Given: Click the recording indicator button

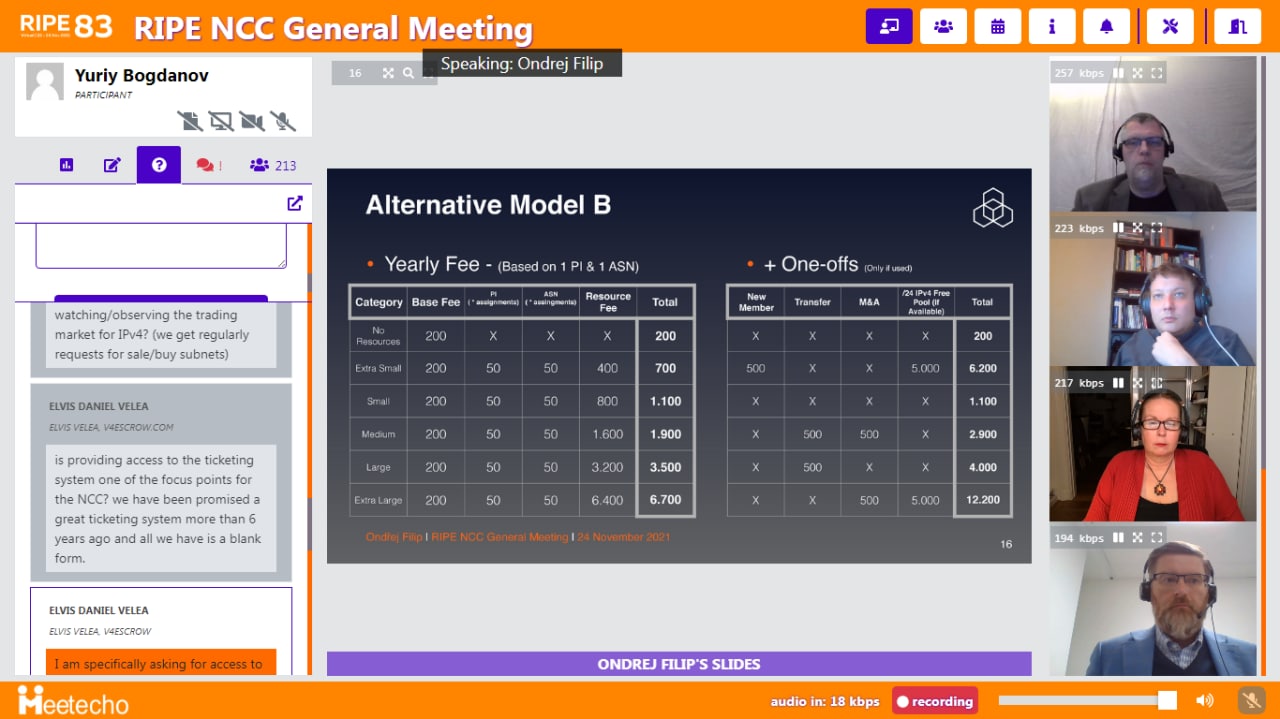Looking at the screenshot, I should [935, 701].
